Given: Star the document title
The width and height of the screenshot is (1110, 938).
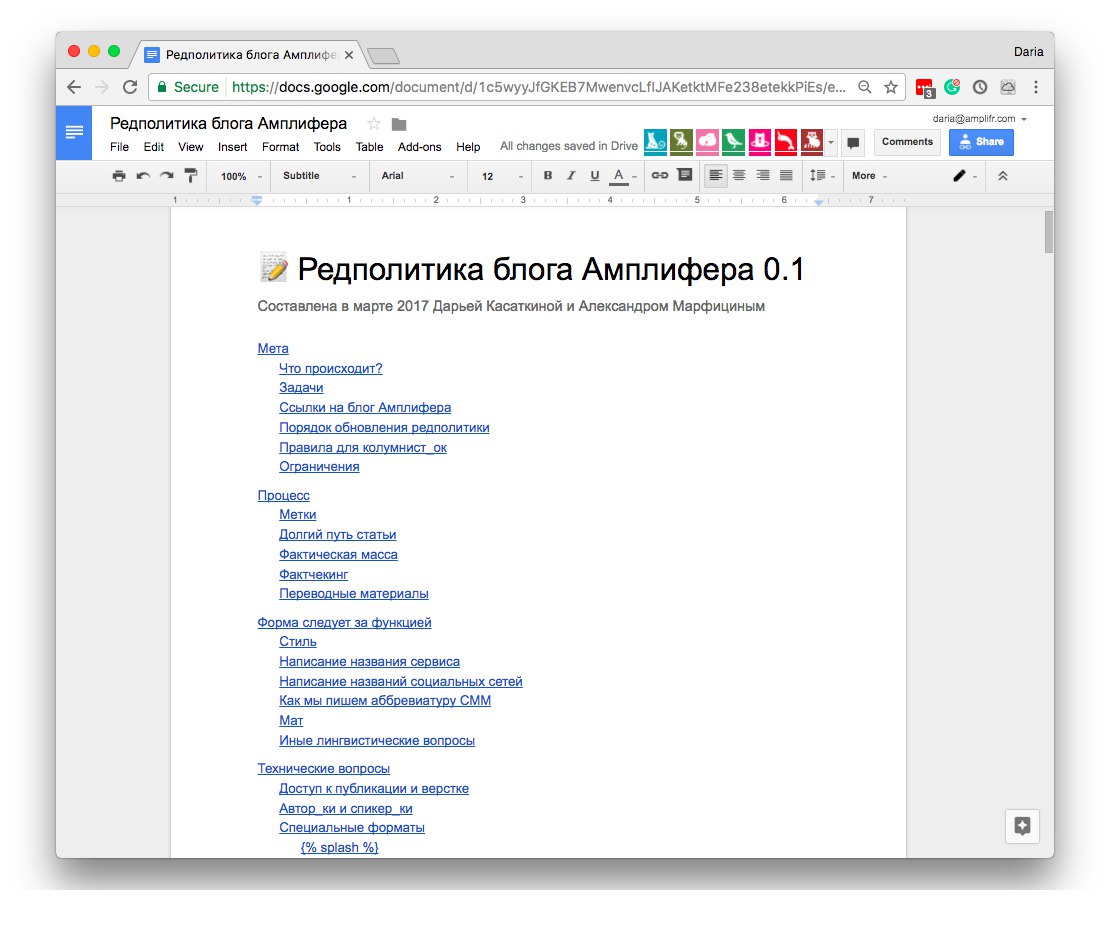Looking at the screenshot, I should [x=374, y=124].
